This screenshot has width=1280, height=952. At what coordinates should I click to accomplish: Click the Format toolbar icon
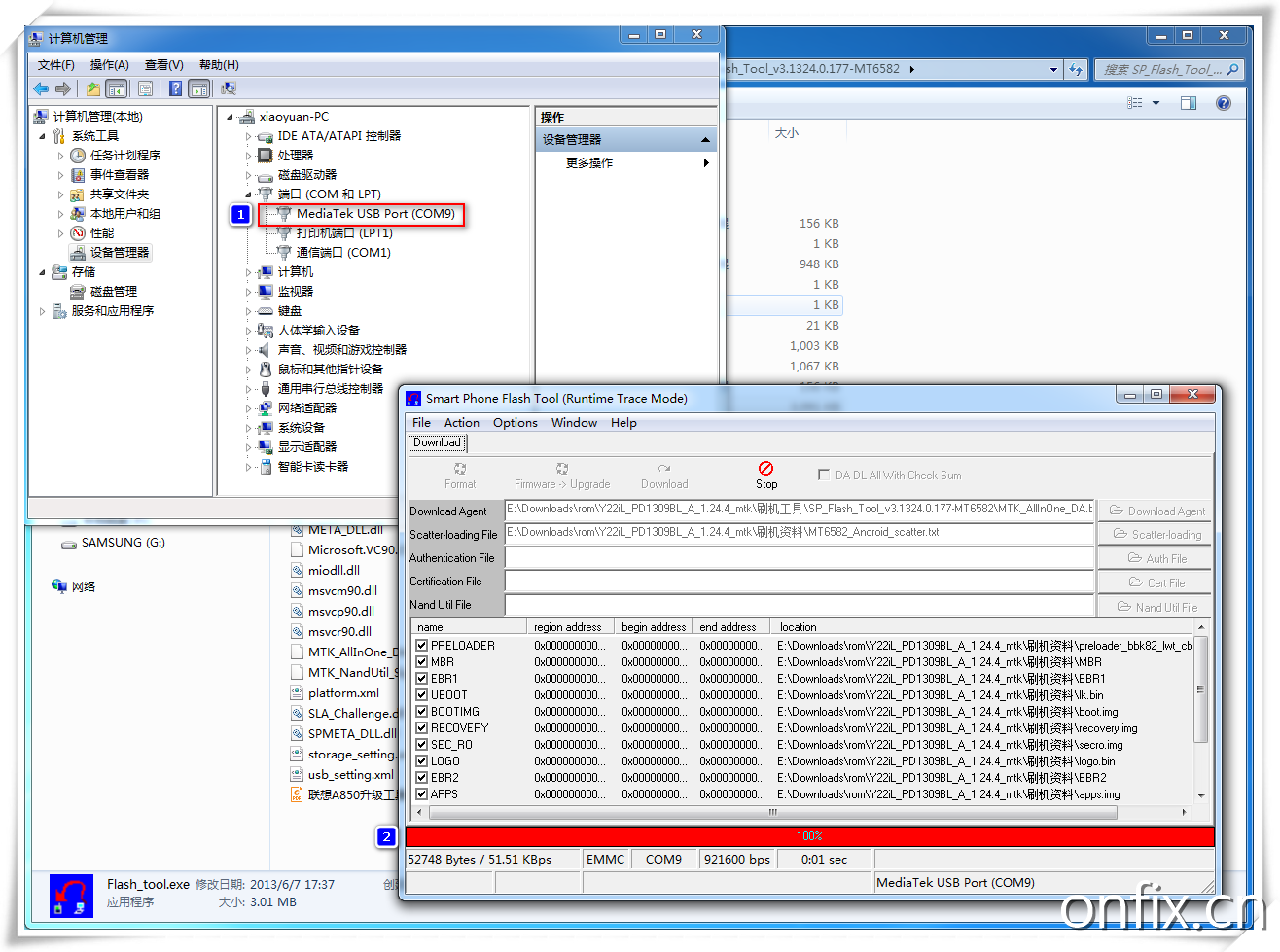coord(460,469)
